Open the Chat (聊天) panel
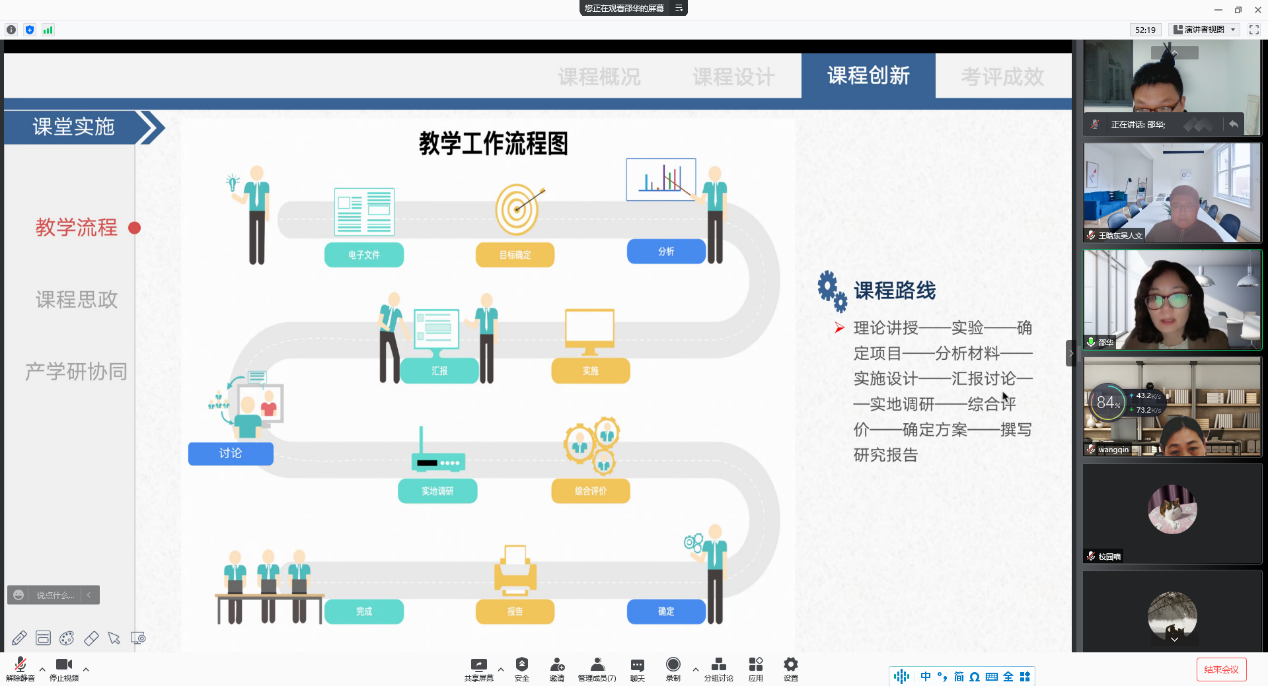The width and height of the screenshot is (1268, 686). coord(637,668)
